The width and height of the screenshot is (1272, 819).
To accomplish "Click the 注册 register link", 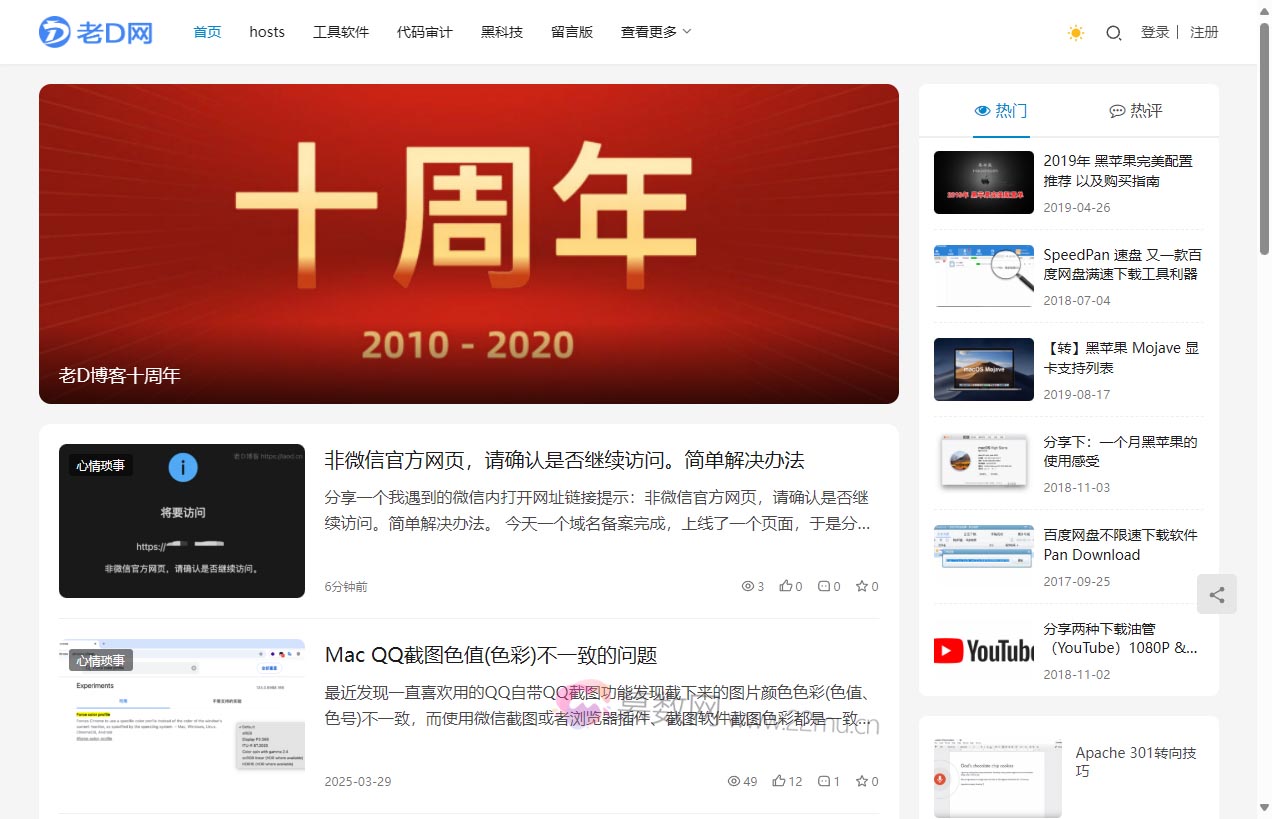I will pyautogui.click(x=1204, y=32).
